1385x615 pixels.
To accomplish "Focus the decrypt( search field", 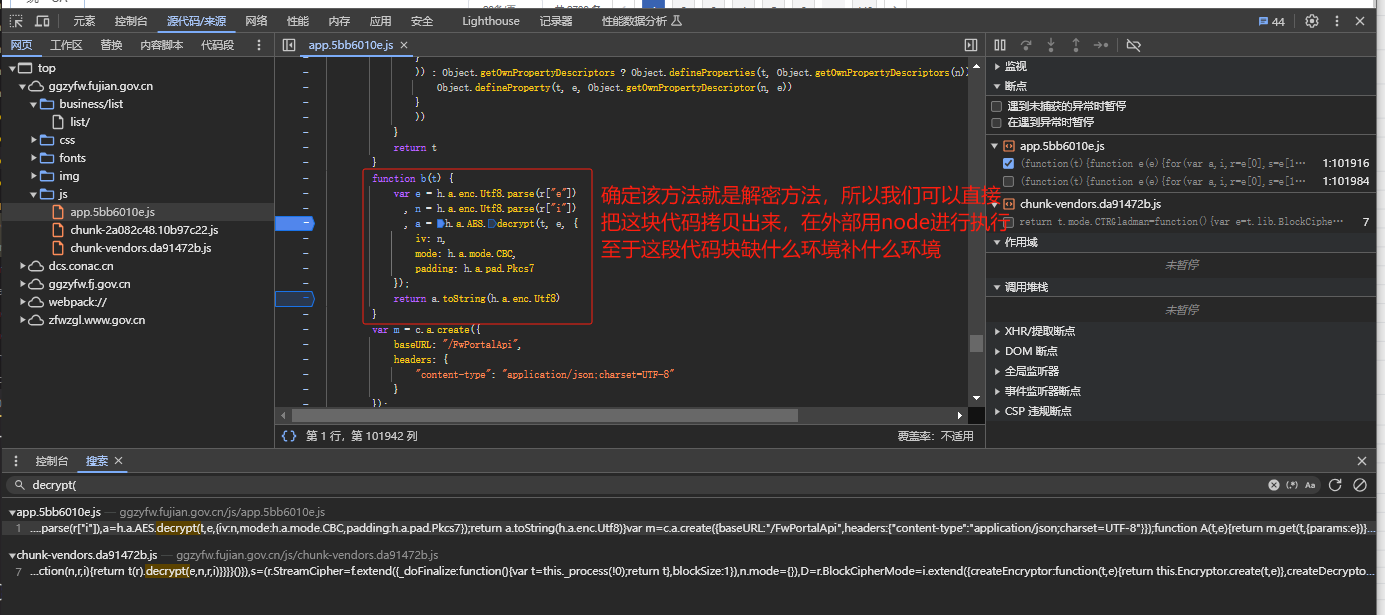I will pyautogui.click(x=640, y=485).
